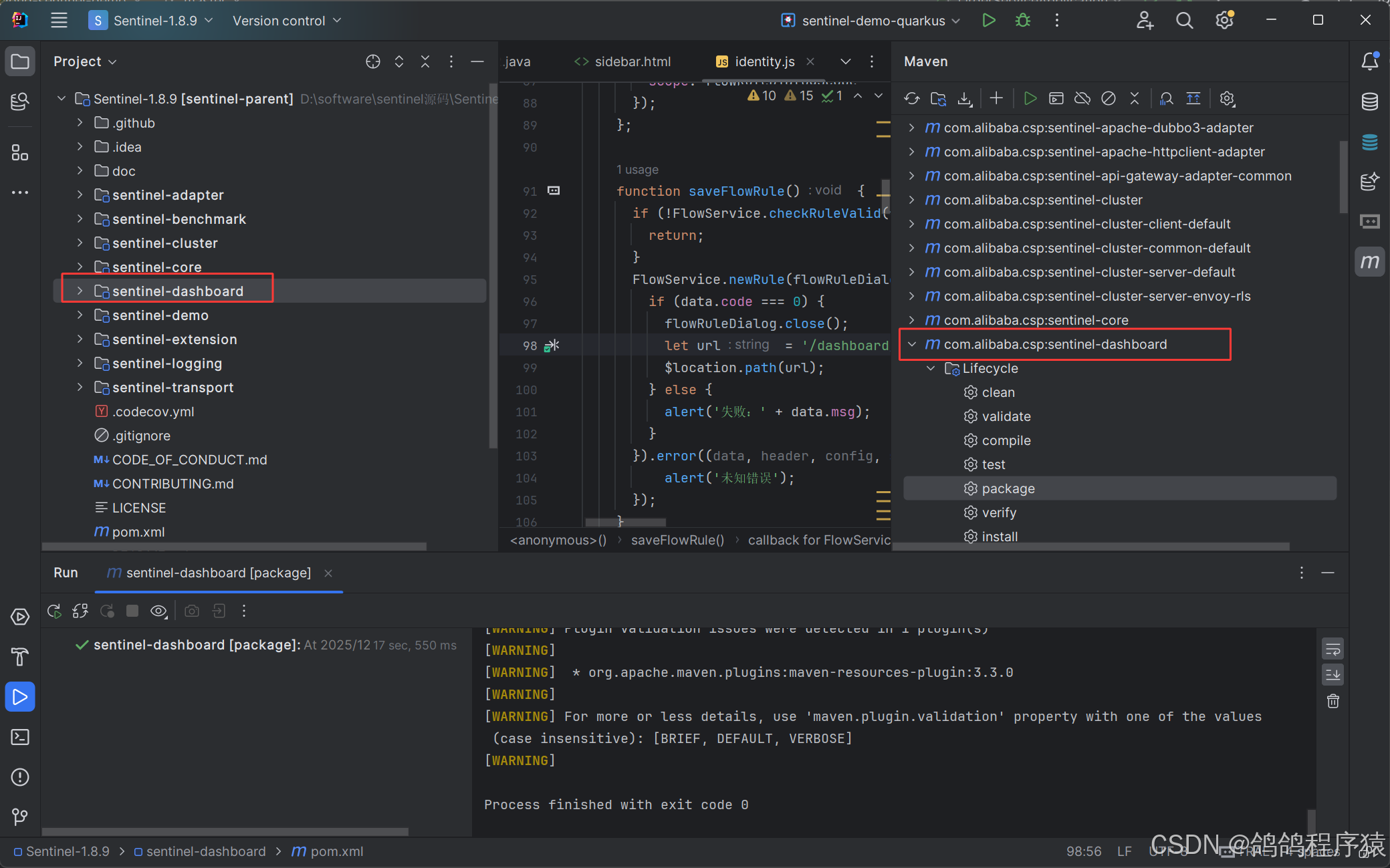Switch to the sidebar.html editor tab
Image resolution: width=1390 pixels, height=868 pixels.
632,61
